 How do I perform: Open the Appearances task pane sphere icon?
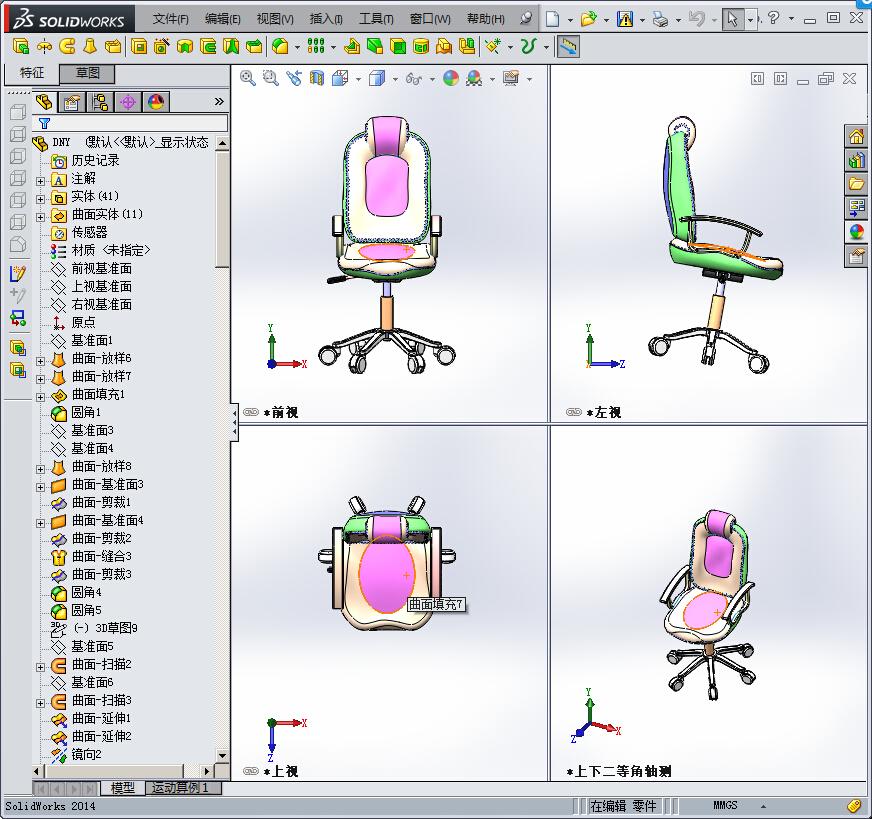click(x=856, y=232)
